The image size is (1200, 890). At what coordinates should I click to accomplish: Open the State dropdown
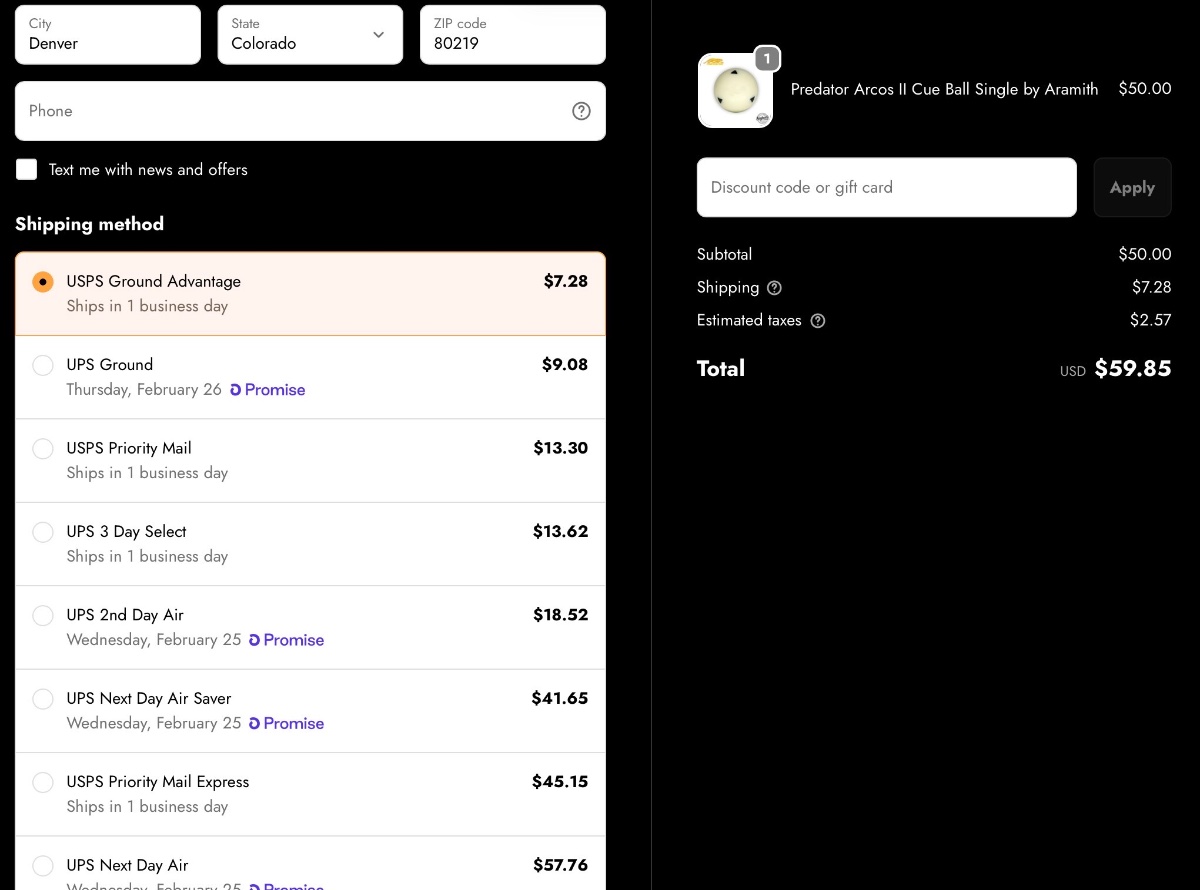[310, 35]
